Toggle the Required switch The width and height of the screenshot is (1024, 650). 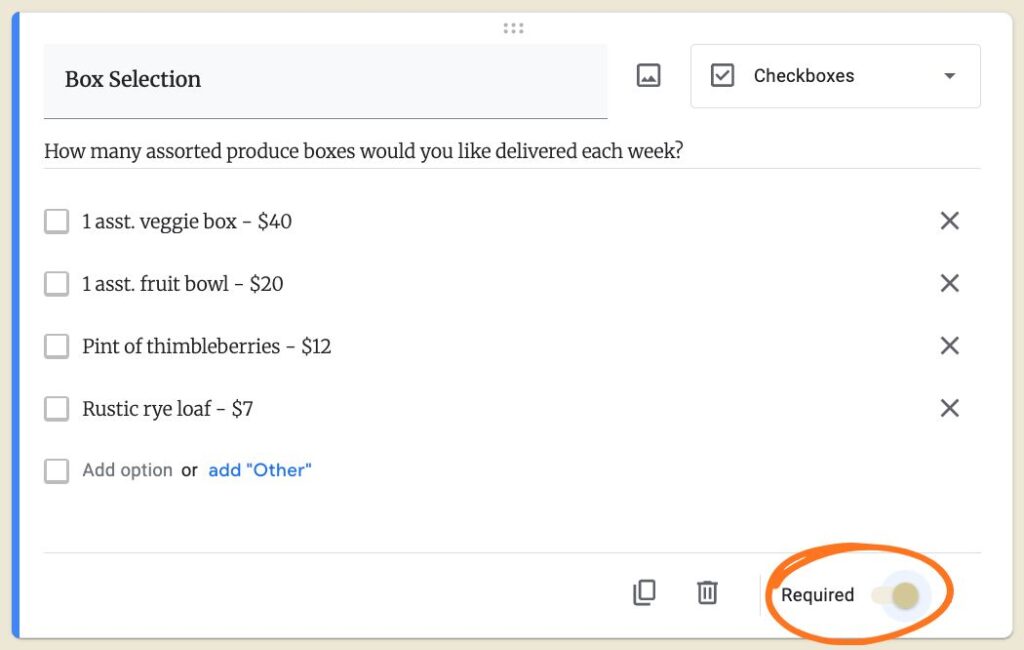tap(897, 596)
